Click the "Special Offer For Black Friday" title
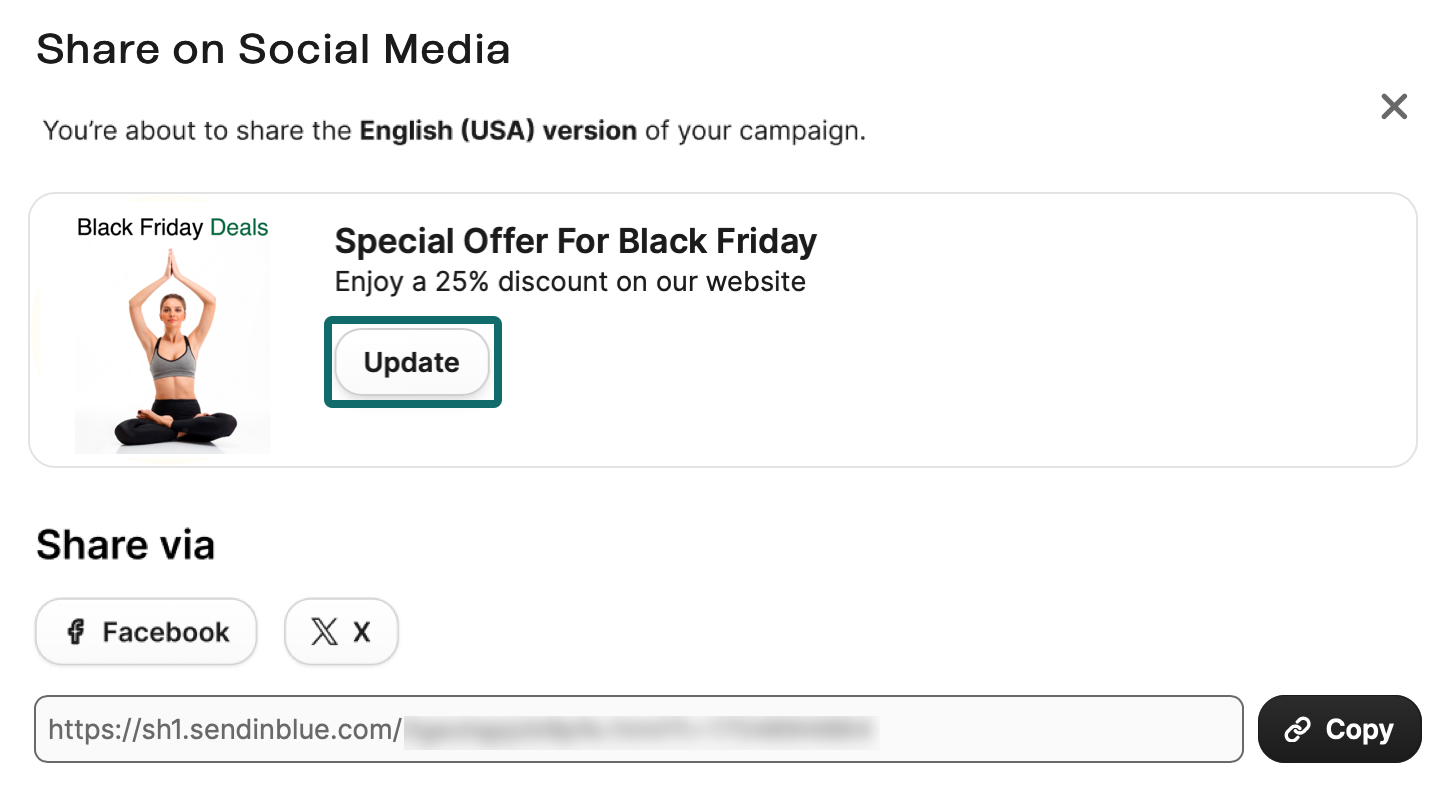Screen dimensions: 1446x798 coord(575,241)
